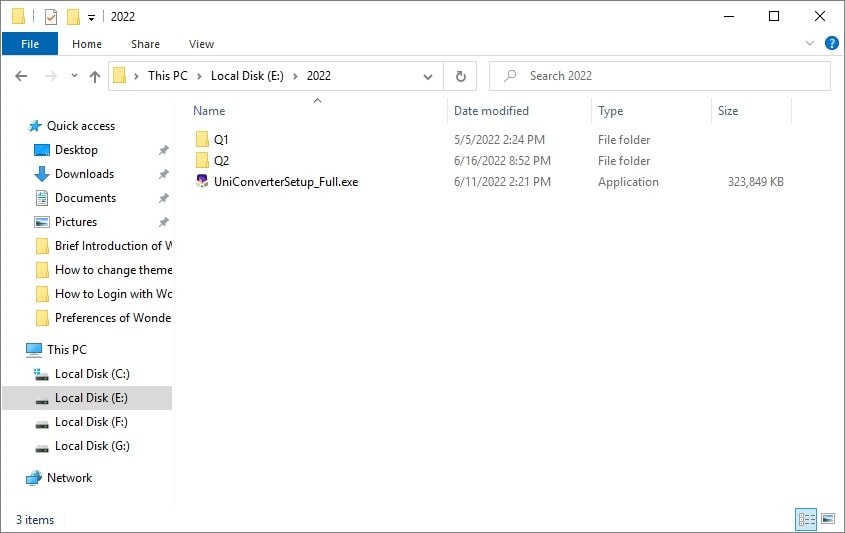Click Local Disk (E:) in the address bar
This screenshot has height=533, width=845.
click(x=247, y=76)
